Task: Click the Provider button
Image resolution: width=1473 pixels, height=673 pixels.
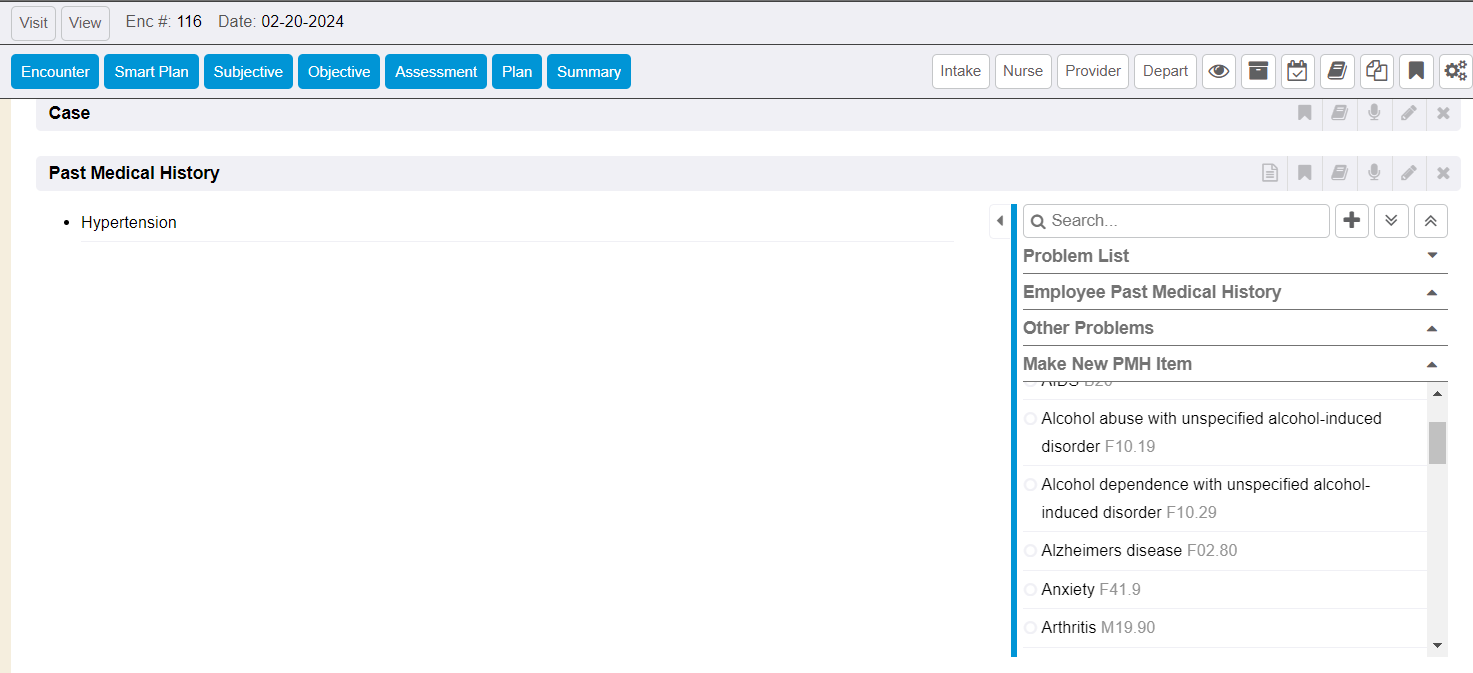Action: point(1093,71)
